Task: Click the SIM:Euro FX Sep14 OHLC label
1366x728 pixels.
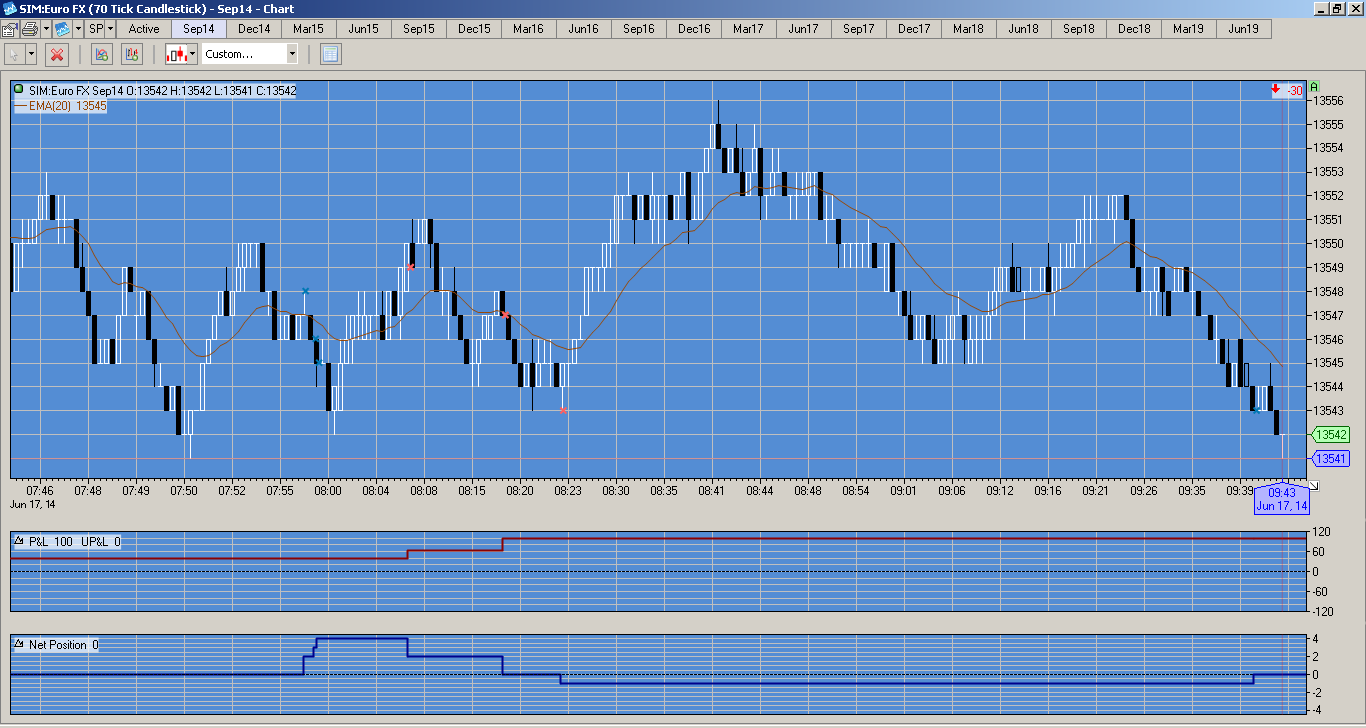Action: 162,91
